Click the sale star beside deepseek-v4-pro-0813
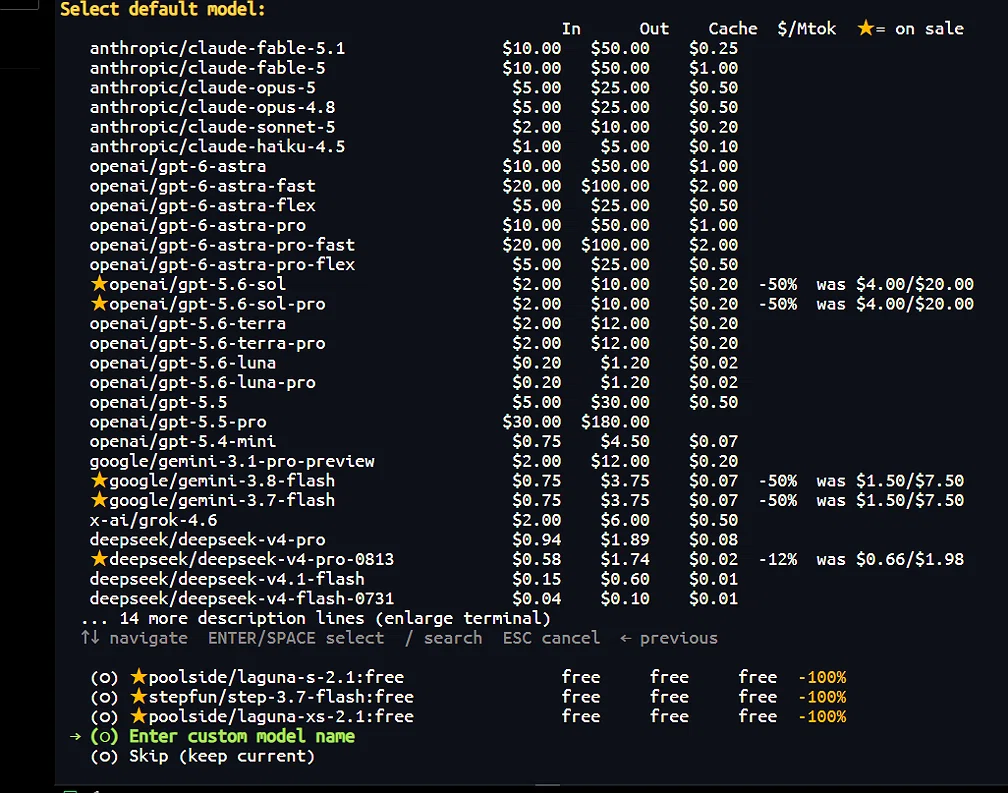This screenshot has height=793, width=1008. 99,558
